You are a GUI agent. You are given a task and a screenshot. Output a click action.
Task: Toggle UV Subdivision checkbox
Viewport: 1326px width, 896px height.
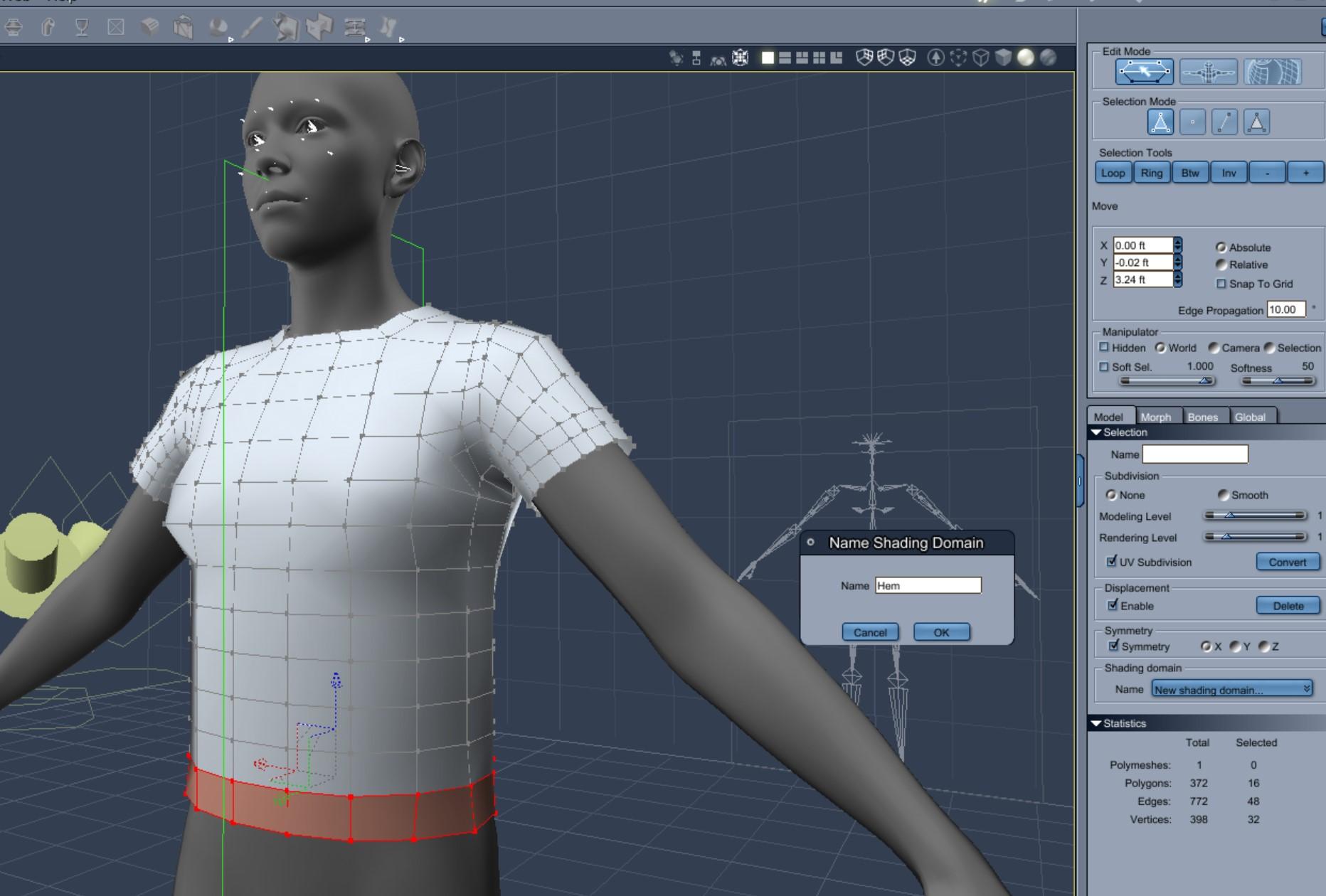click(x=1111, y=562)
